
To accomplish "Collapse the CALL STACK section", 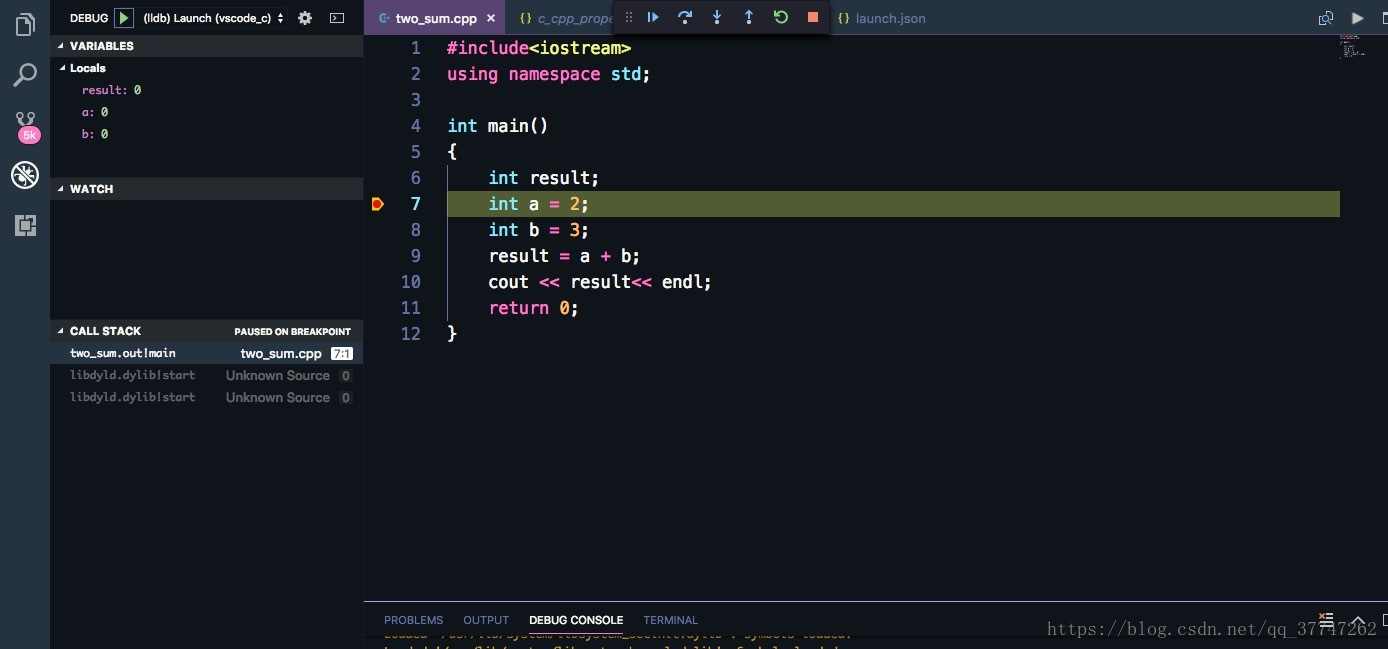I will (61, 331).
